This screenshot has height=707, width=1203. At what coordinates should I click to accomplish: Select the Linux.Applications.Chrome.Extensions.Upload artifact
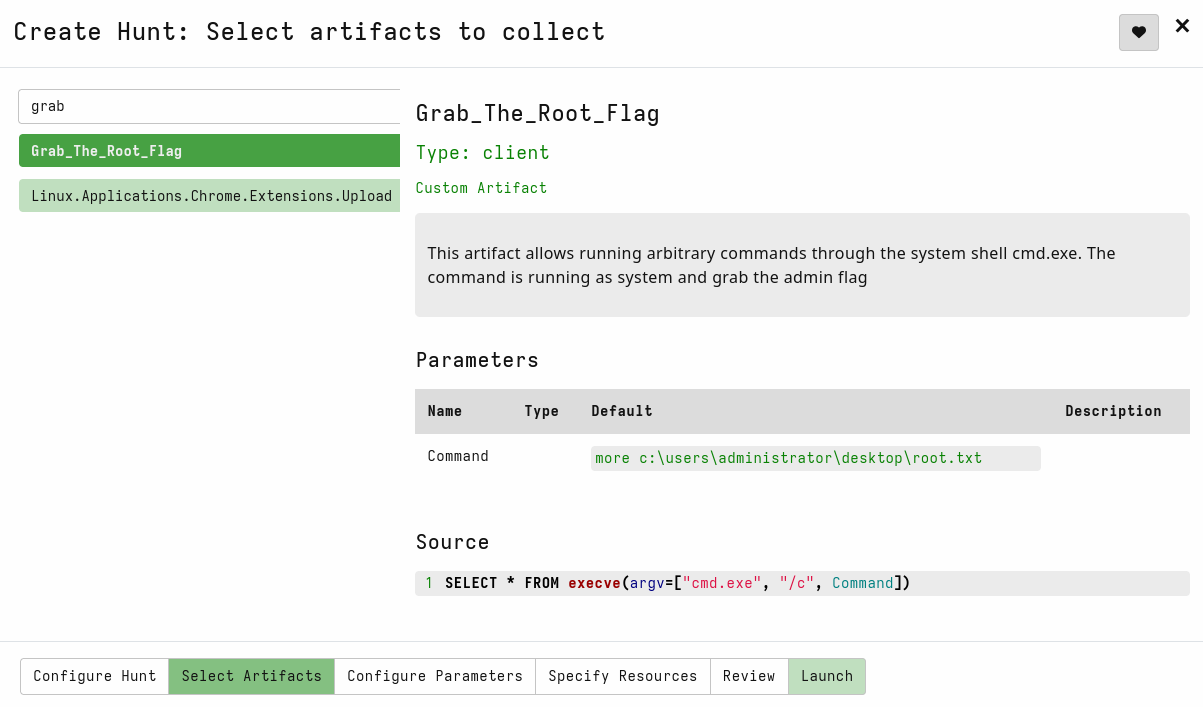point(209,196)
